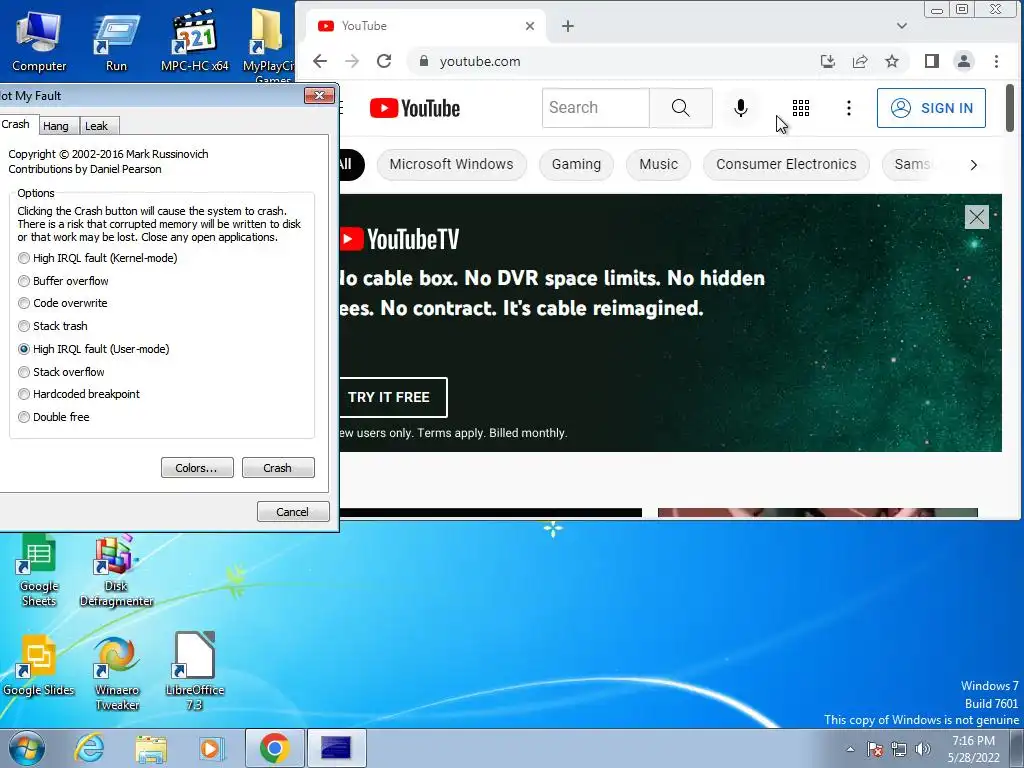Open YouTube settings three-dot icon
The width and height of the screenshot is (1024, 768).
[x=848, y=108]
